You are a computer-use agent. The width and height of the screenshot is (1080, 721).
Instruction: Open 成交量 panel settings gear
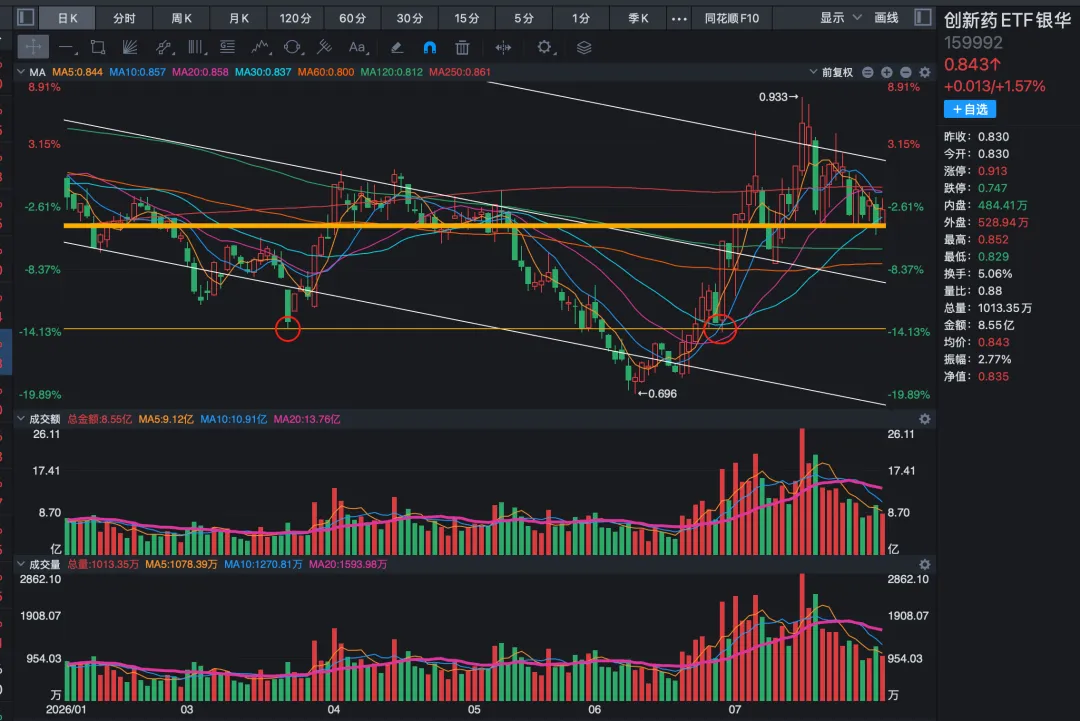(x=925, y=565)
